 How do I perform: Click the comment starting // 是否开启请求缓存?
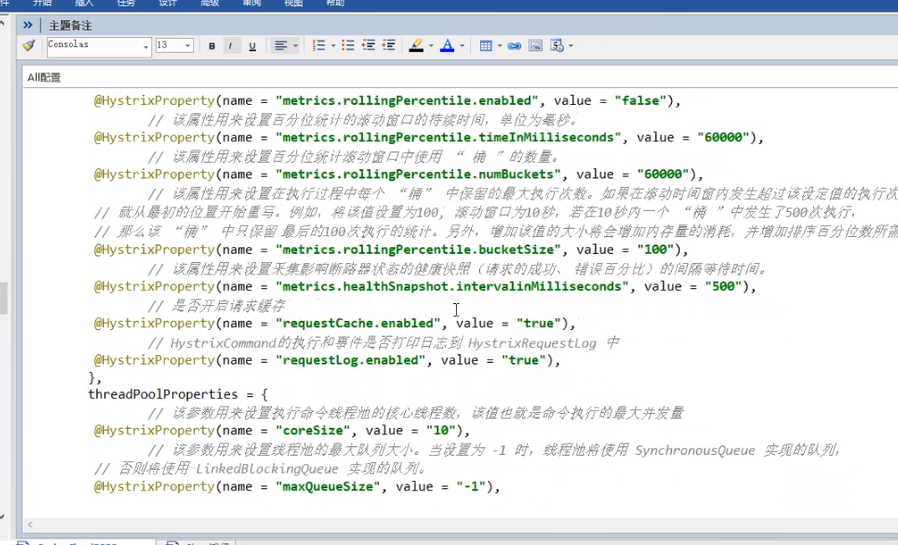tap(216, 306)
